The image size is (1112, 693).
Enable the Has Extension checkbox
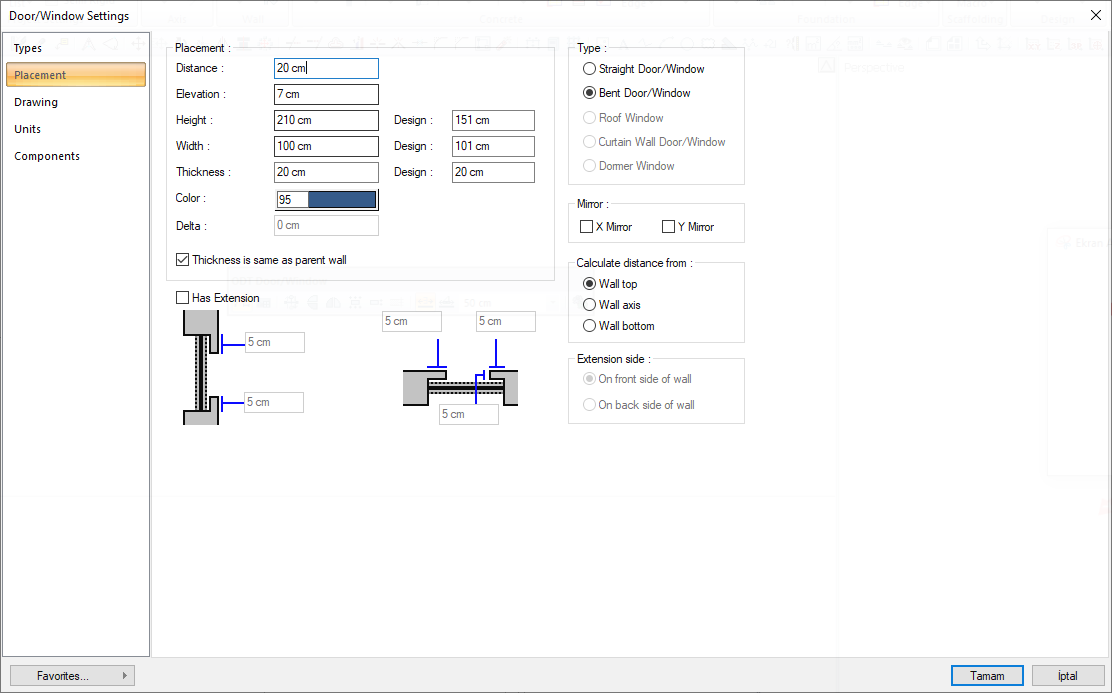(x=182, y=298)
